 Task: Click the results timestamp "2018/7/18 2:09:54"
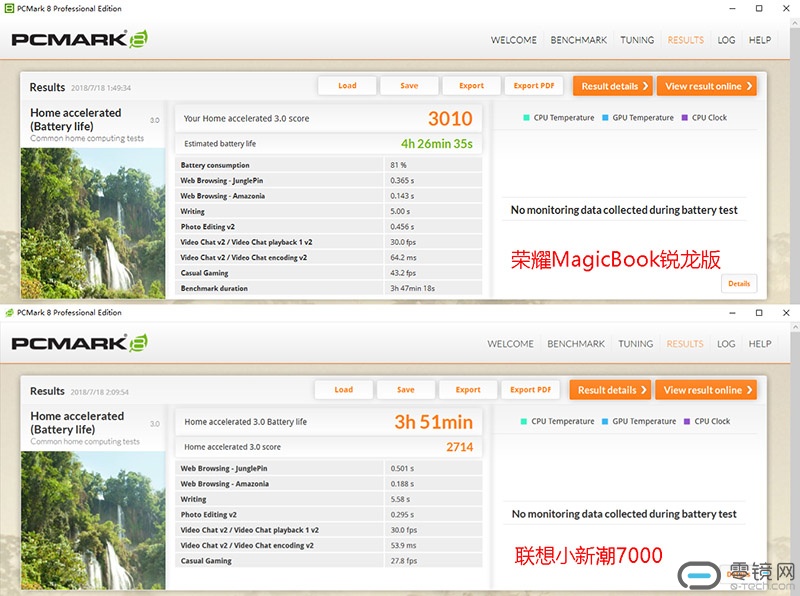coord(99,392)
